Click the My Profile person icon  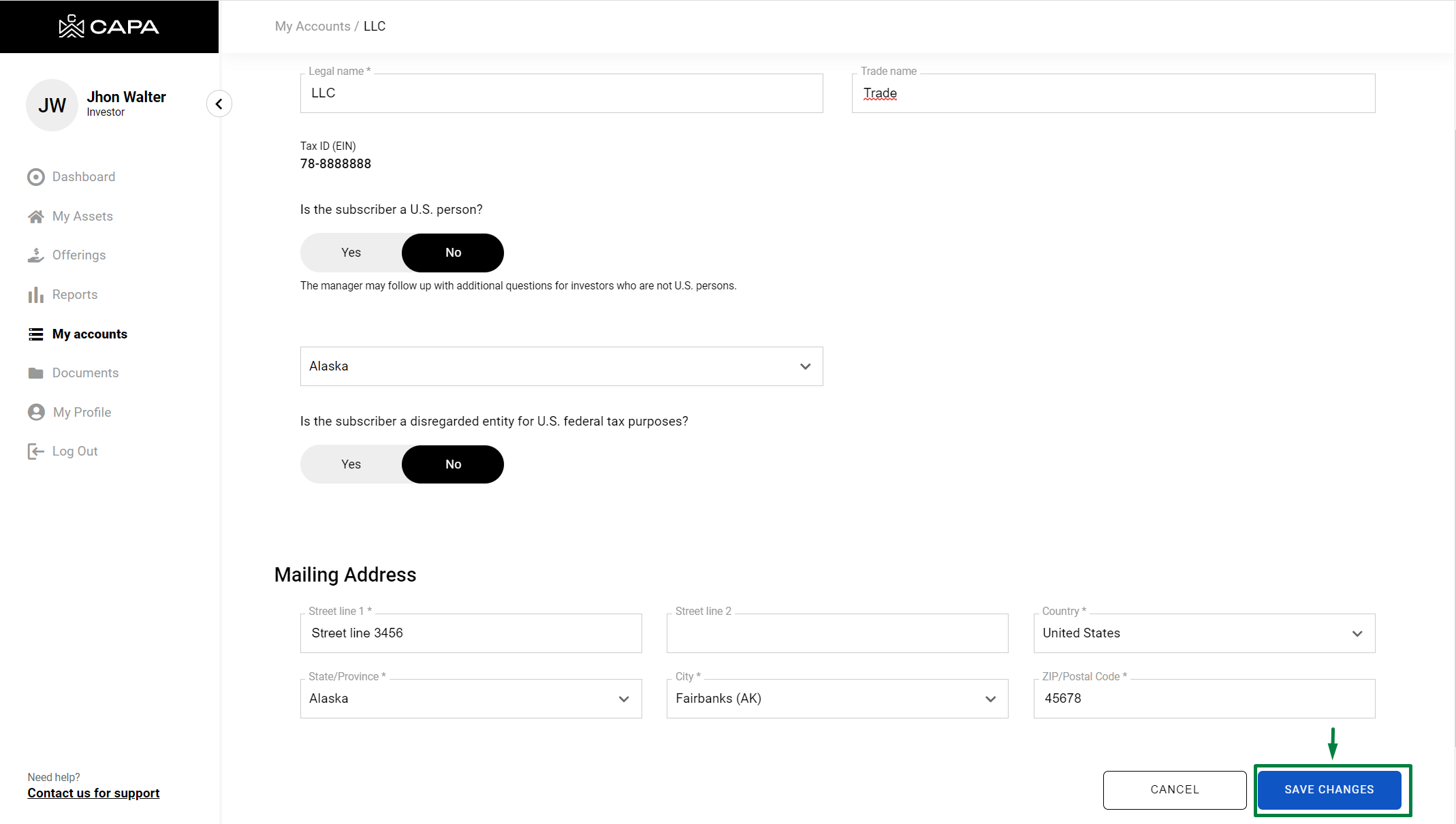click(36, 412)
